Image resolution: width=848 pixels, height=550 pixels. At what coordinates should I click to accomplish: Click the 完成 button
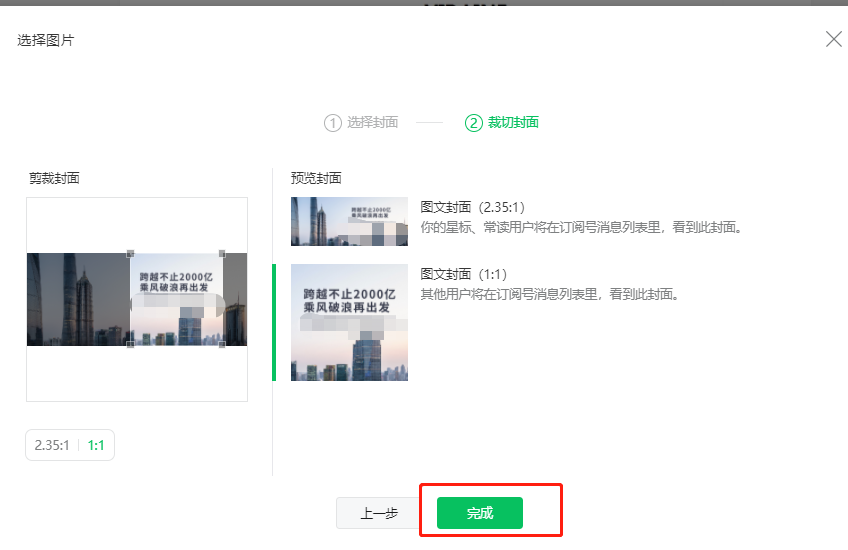coord(480,513)
